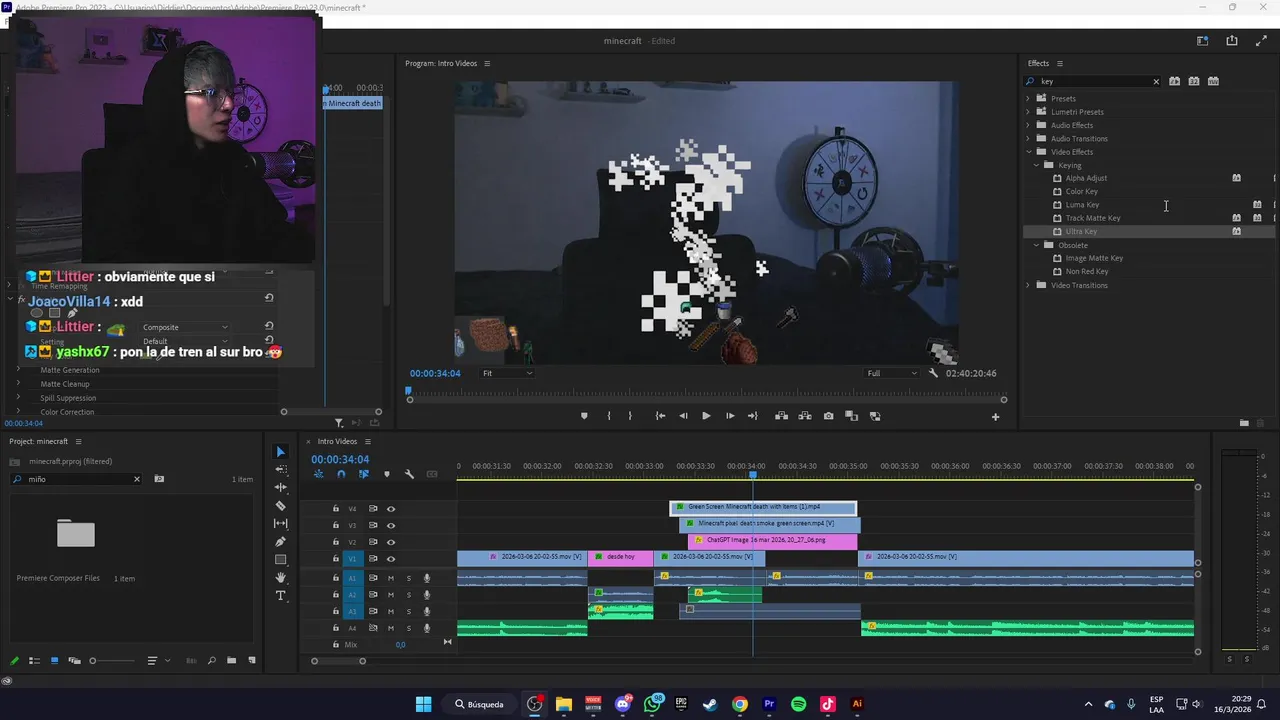Expand Lumetri Presets folder
The height and width of the screenshot is (720, 1280).
coord(1028,112)
